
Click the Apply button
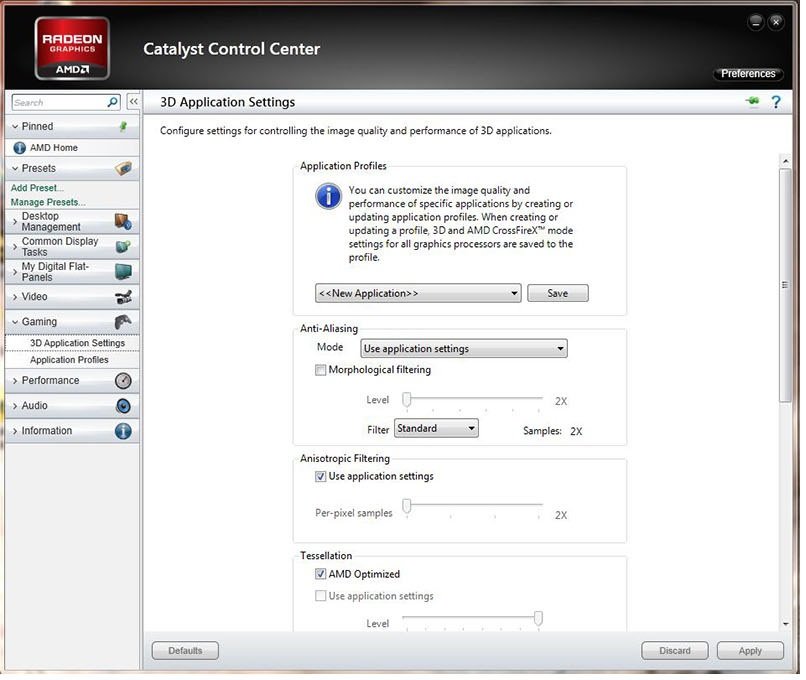click(750, 651)
